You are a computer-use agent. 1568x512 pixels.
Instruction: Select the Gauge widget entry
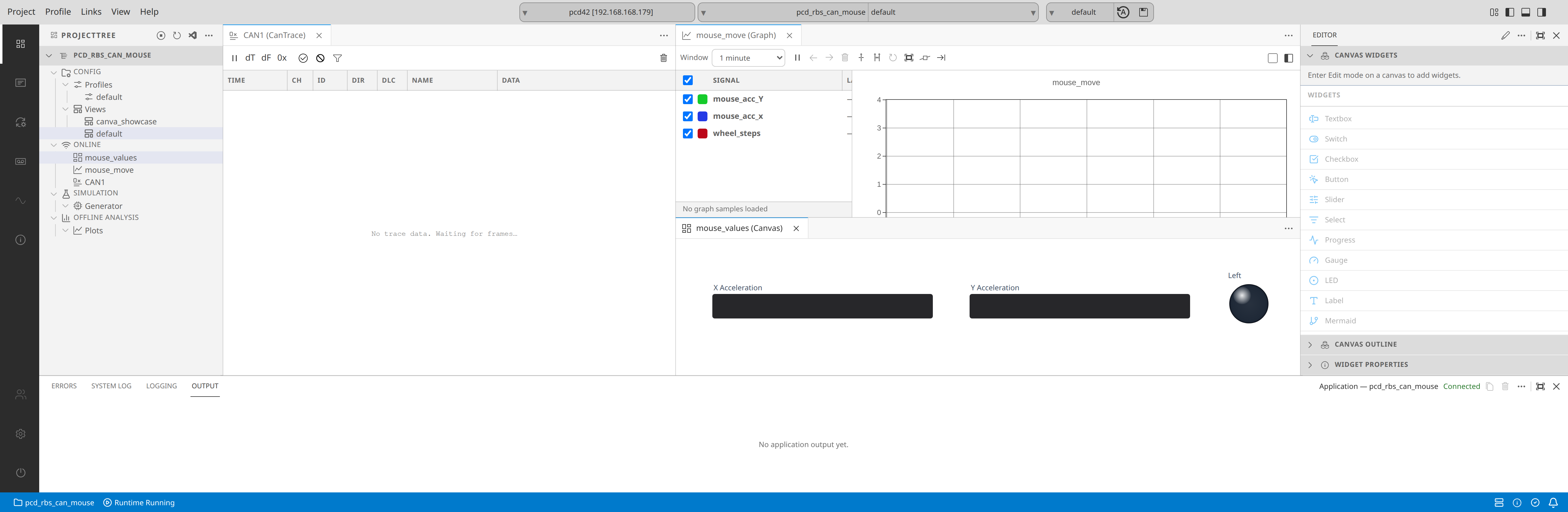click(1434, 260)
